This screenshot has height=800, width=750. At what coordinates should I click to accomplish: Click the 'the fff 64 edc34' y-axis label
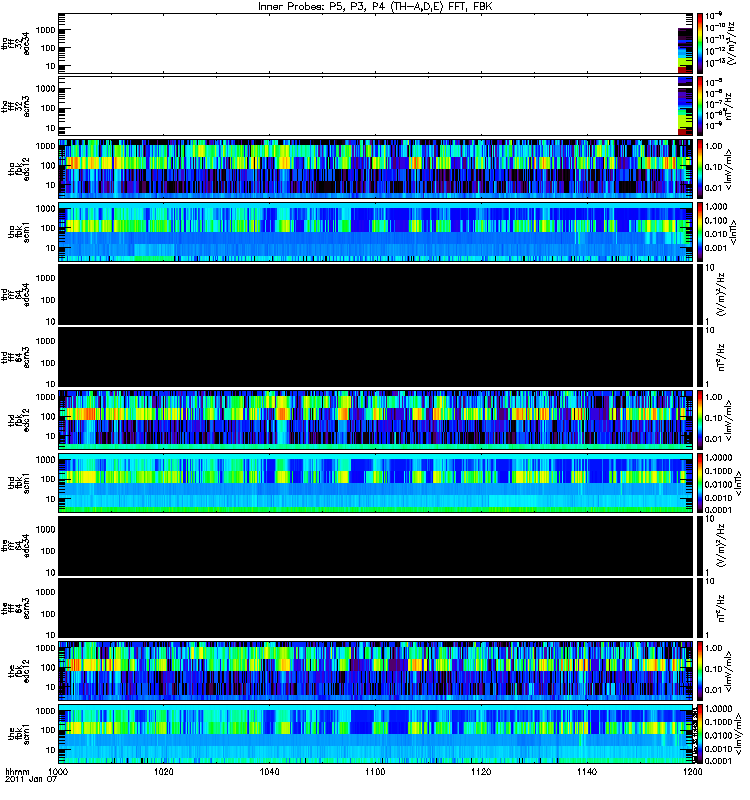(x=15, y=545)
